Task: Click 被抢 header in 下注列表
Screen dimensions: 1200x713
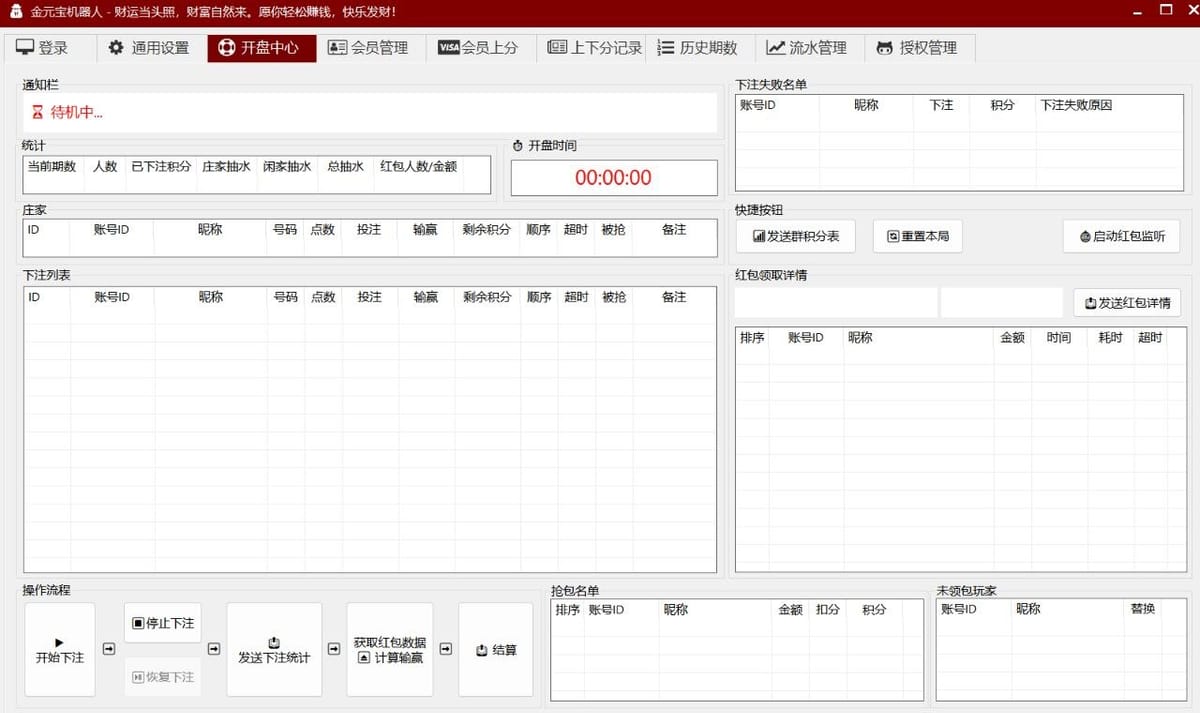Action: (614, 297)
